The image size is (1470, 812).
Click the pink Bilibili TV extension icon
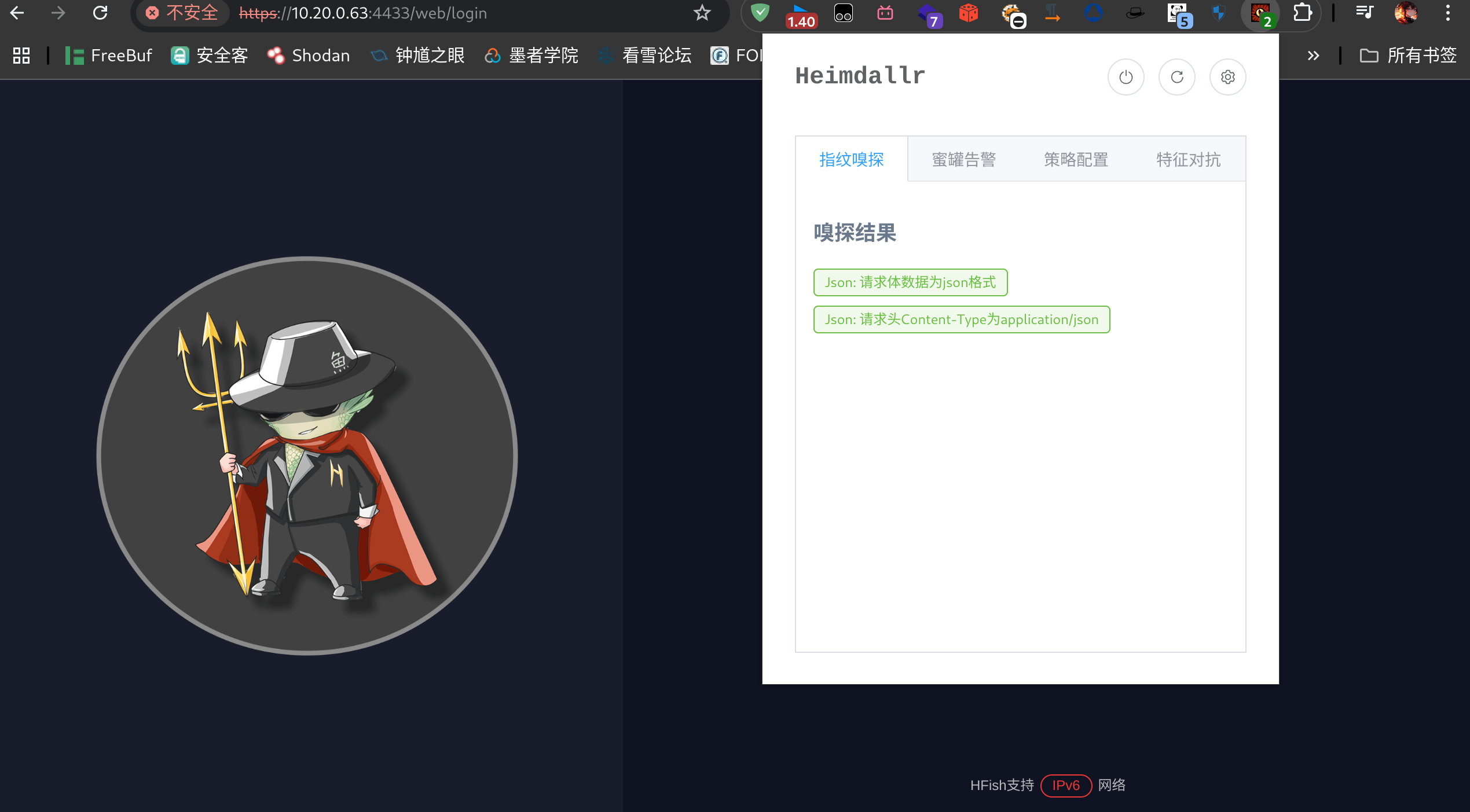coord(885,13)
